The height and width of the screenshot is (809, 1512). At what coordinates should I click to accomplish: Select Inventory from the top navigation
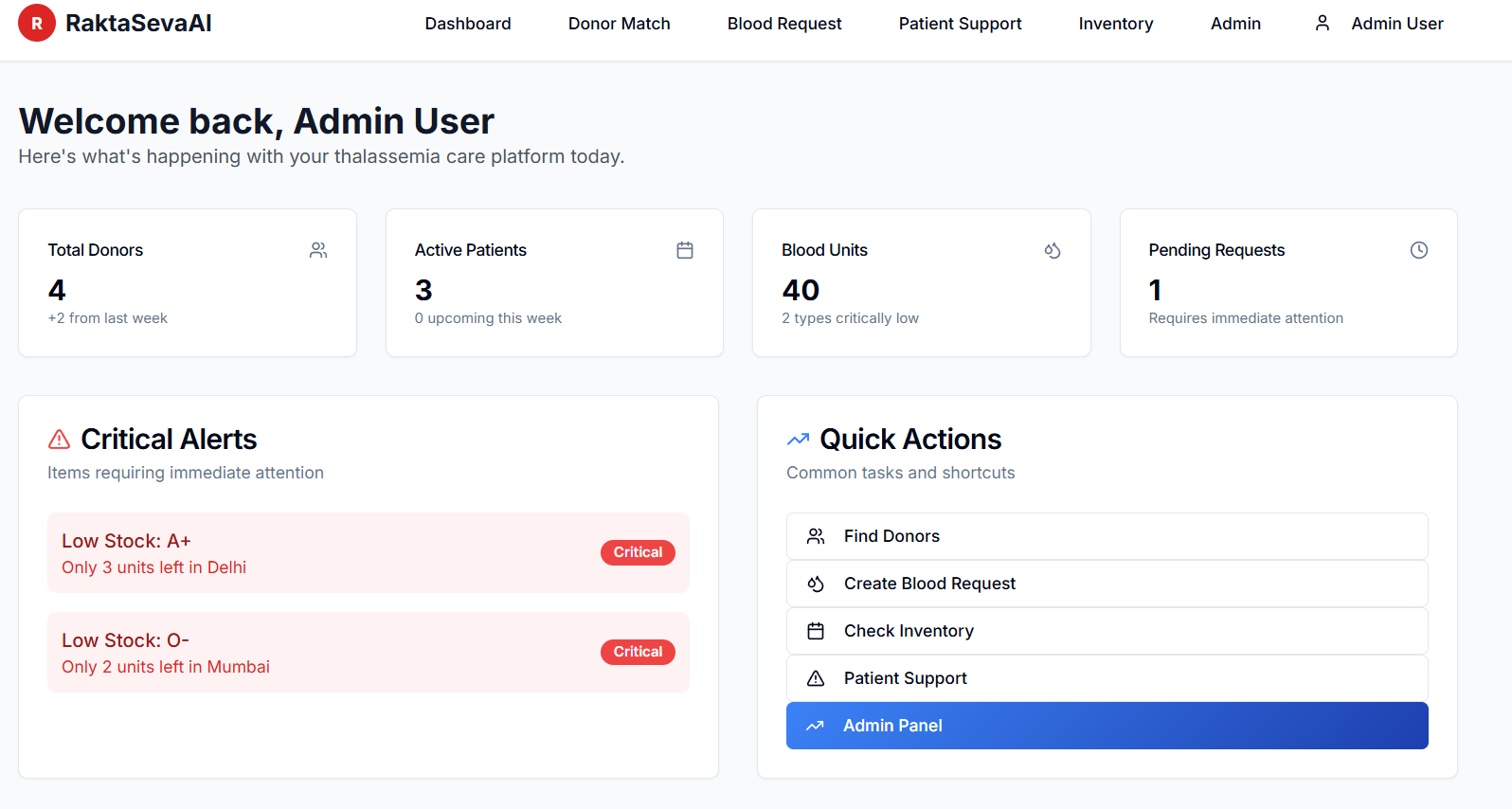[x=1115, y=24]
